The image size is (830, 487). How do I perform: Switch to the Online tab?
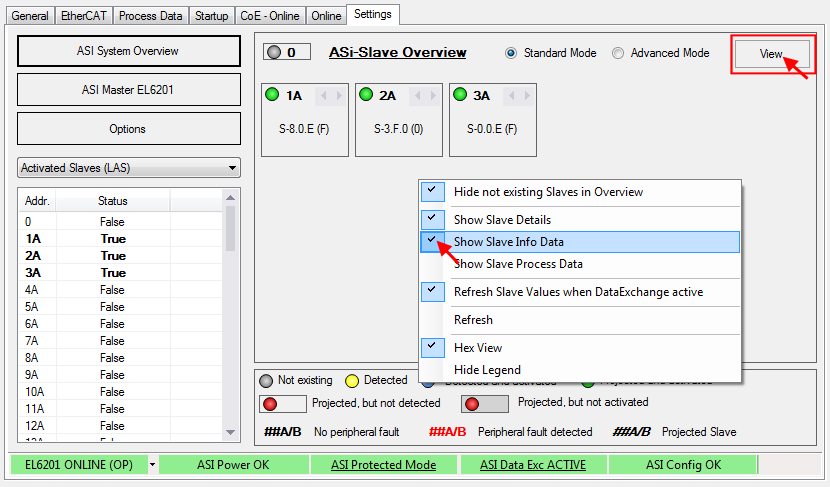pyautogui.click(x=326, y=16)
